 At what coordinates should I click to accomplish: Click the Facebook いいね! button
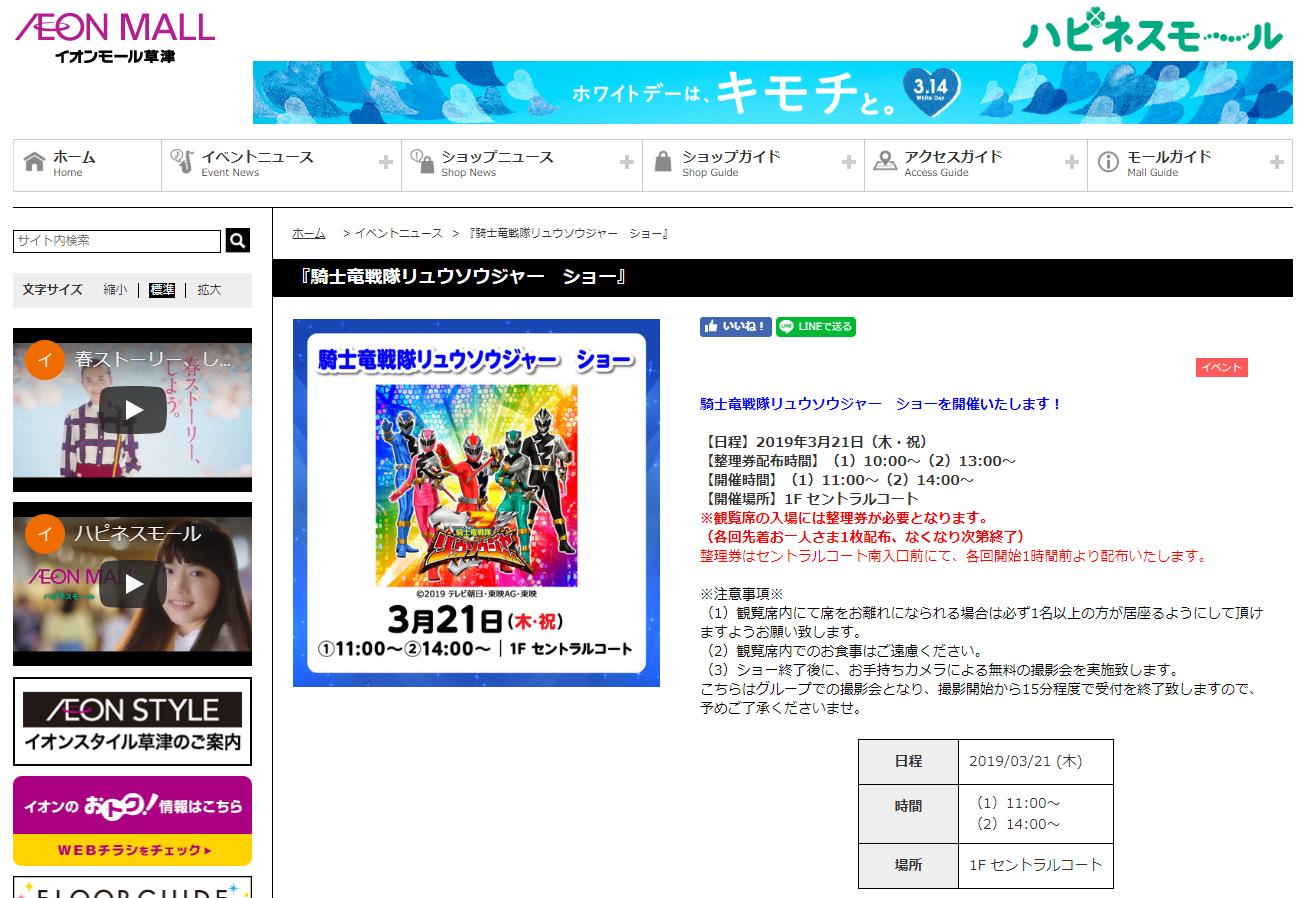click(x=736, y=326)
